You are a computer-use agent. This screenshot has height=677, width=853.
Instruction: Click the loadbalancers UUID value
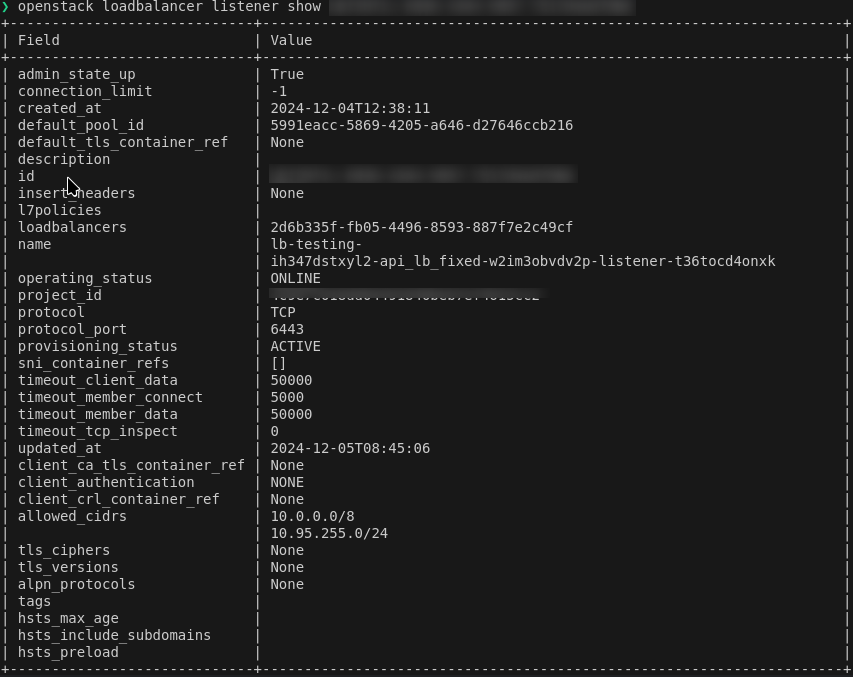pos(421,227)
